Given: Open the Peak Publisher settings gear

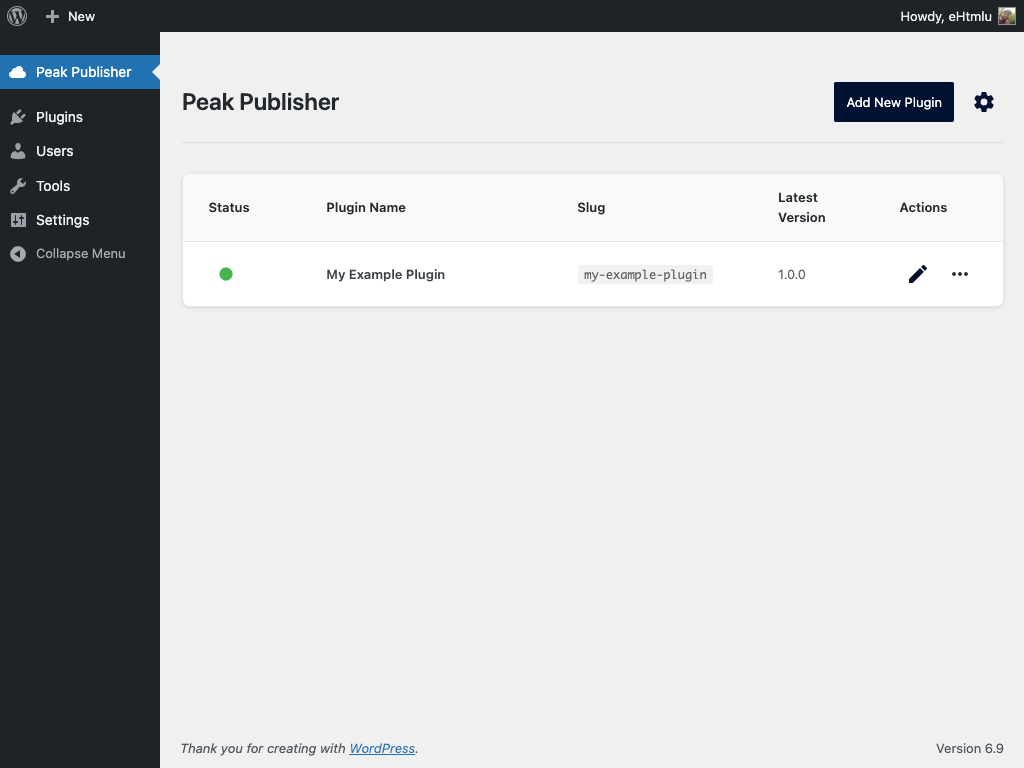Looking at the screenshot, I should pyautogui.click(x=984, y=102).
